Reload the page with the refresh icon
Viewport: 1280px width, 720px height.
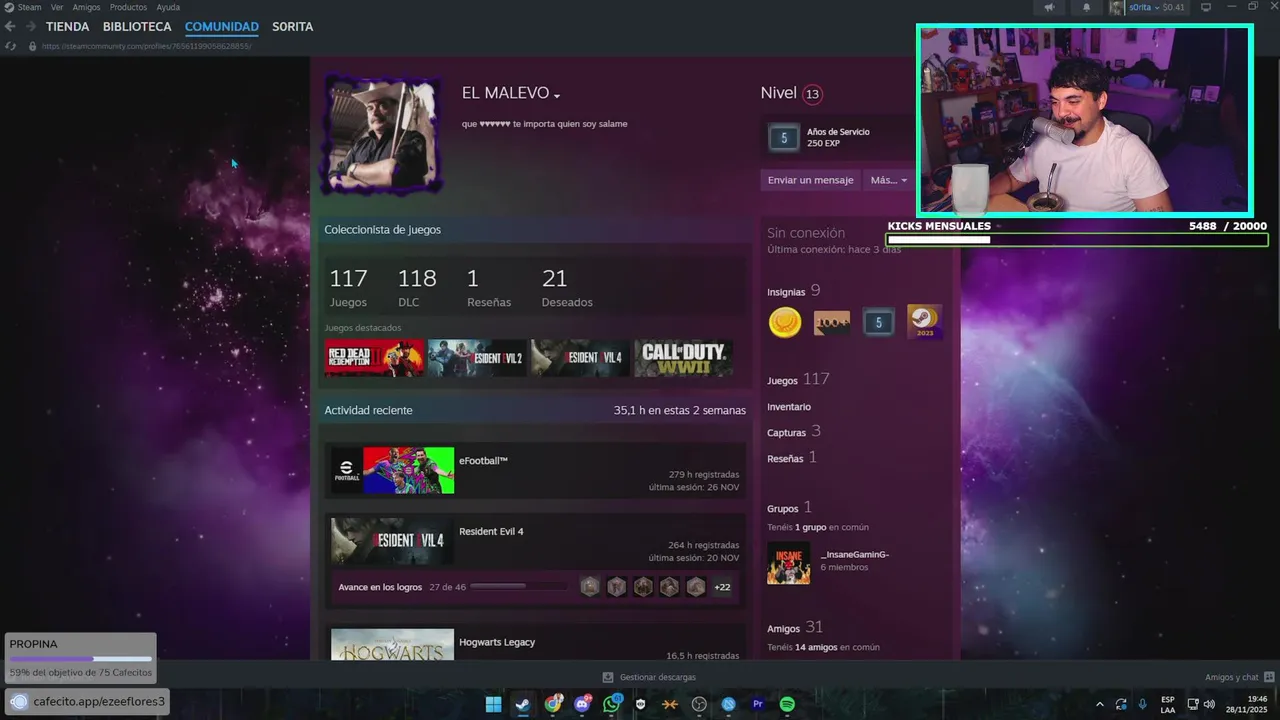tap(10, 46)
